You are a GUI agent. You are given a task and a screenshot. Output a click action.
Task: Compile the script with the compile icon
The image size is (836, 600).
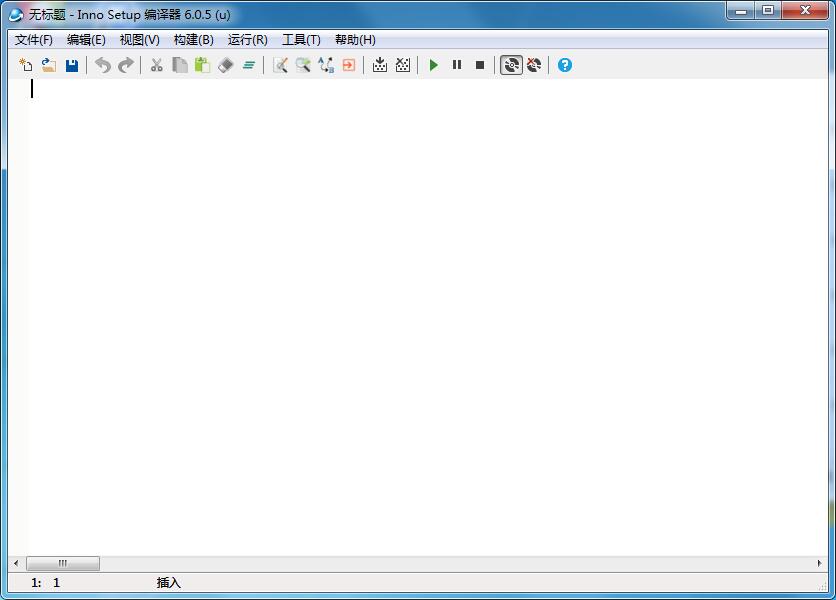(380, 65)
